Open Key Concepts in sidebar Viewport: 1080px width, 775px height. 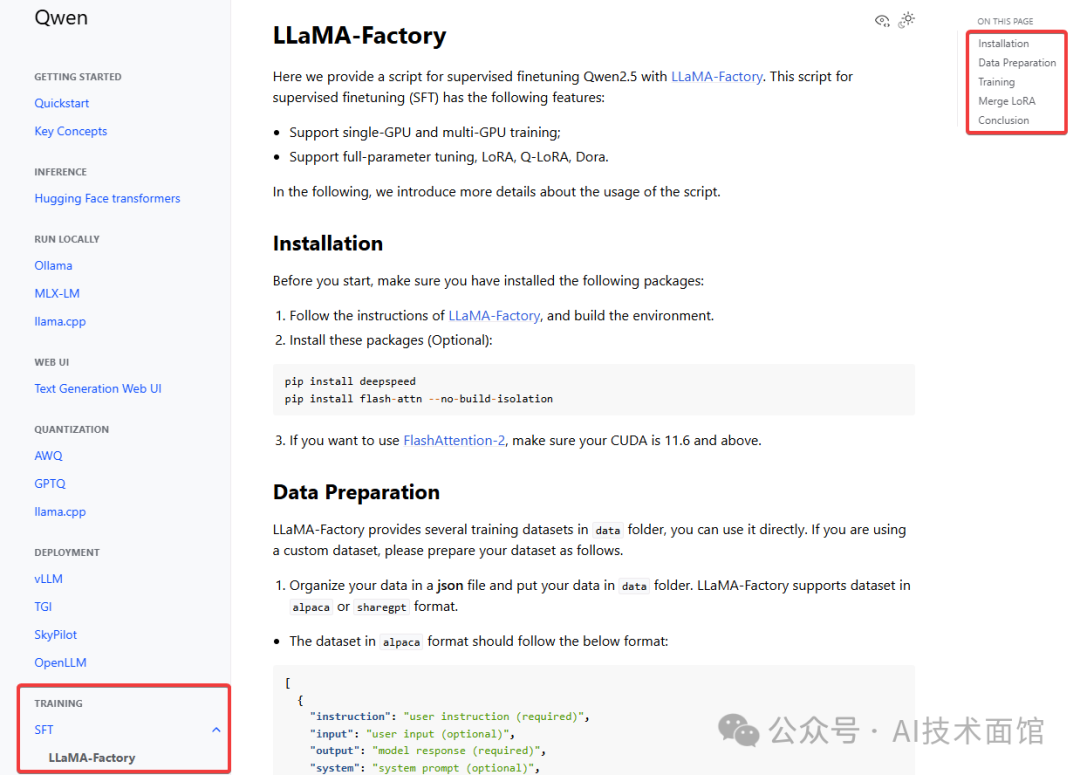click(x=71, y=131)
